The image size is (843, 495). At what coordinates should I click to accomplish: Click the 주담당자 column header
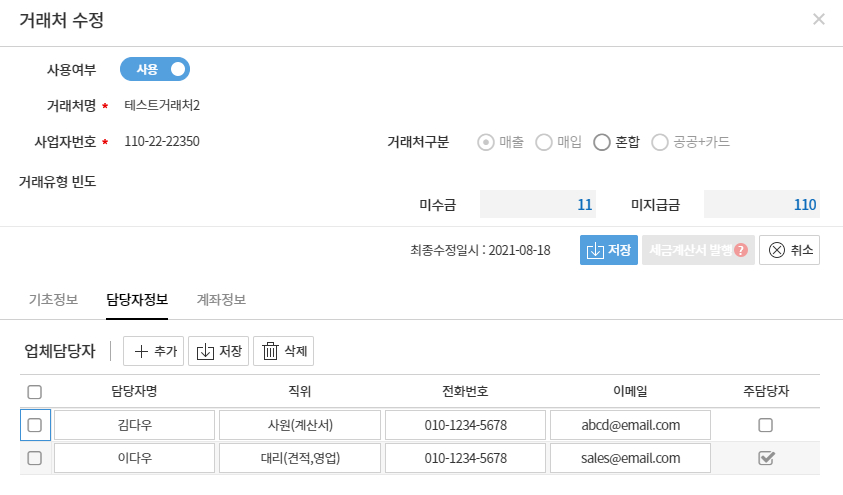[x=766, y=391]
